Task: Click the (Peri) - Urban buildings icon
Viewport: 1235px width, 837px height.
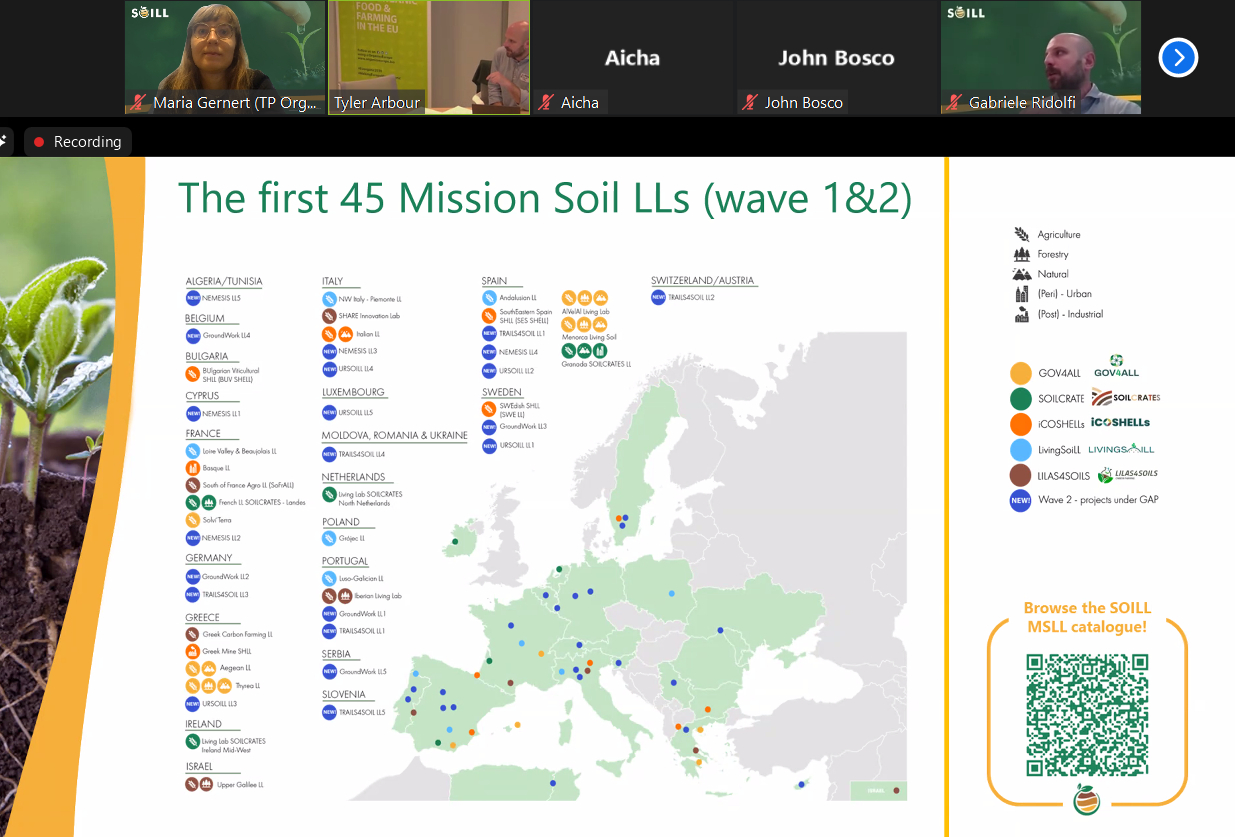Action: 1021,294
